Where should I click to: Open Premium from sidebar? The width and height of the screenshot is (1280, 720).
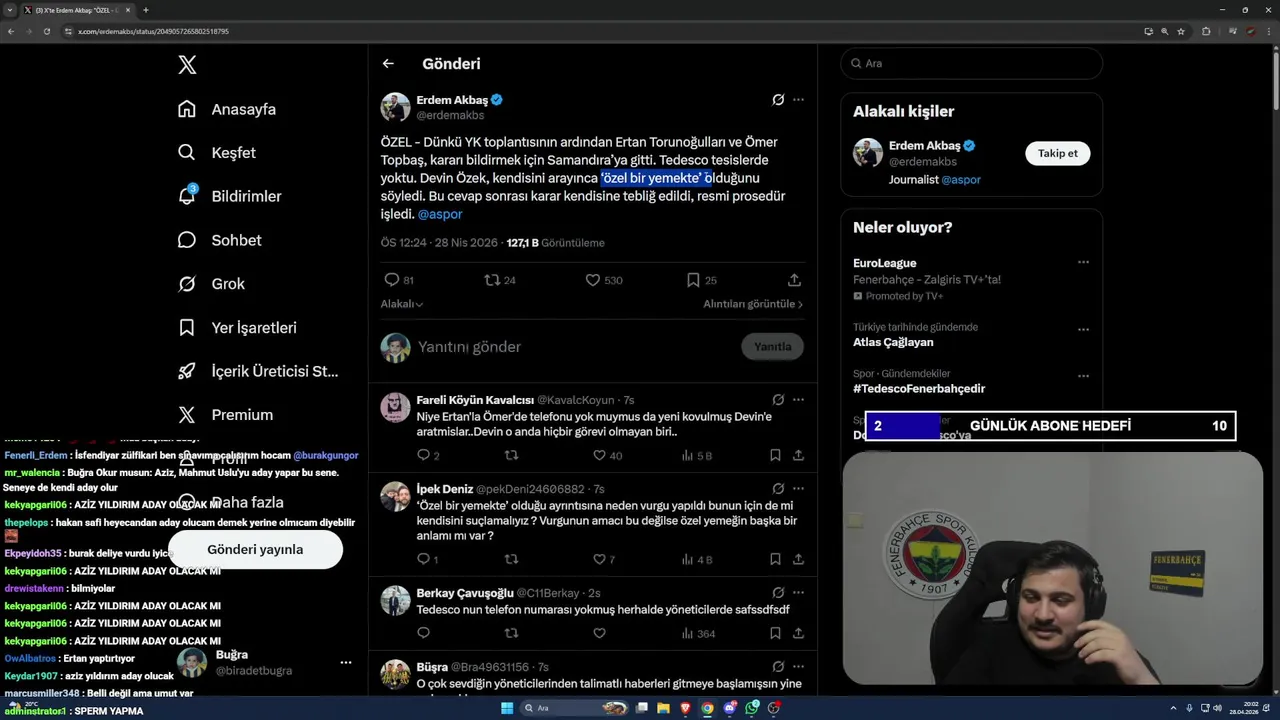point(225,415)
